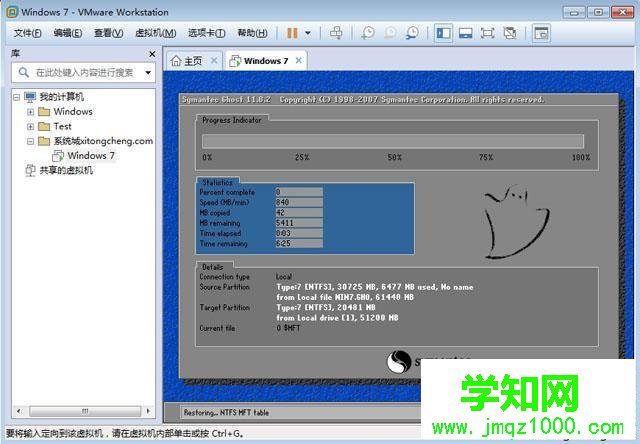Collapse the 我的计算机 tree node
640x444 pixels.
[x=16, y=97]
